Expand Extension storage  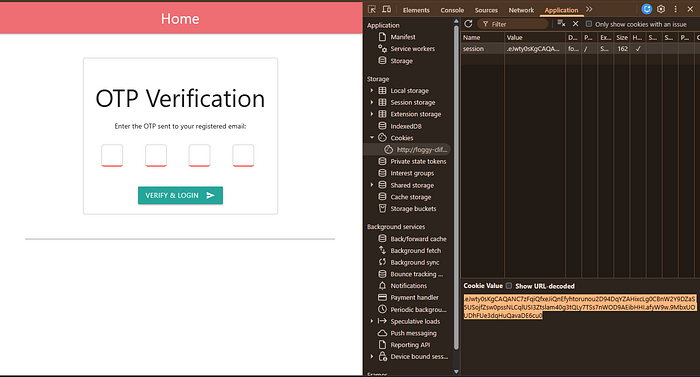coord(371,114)
